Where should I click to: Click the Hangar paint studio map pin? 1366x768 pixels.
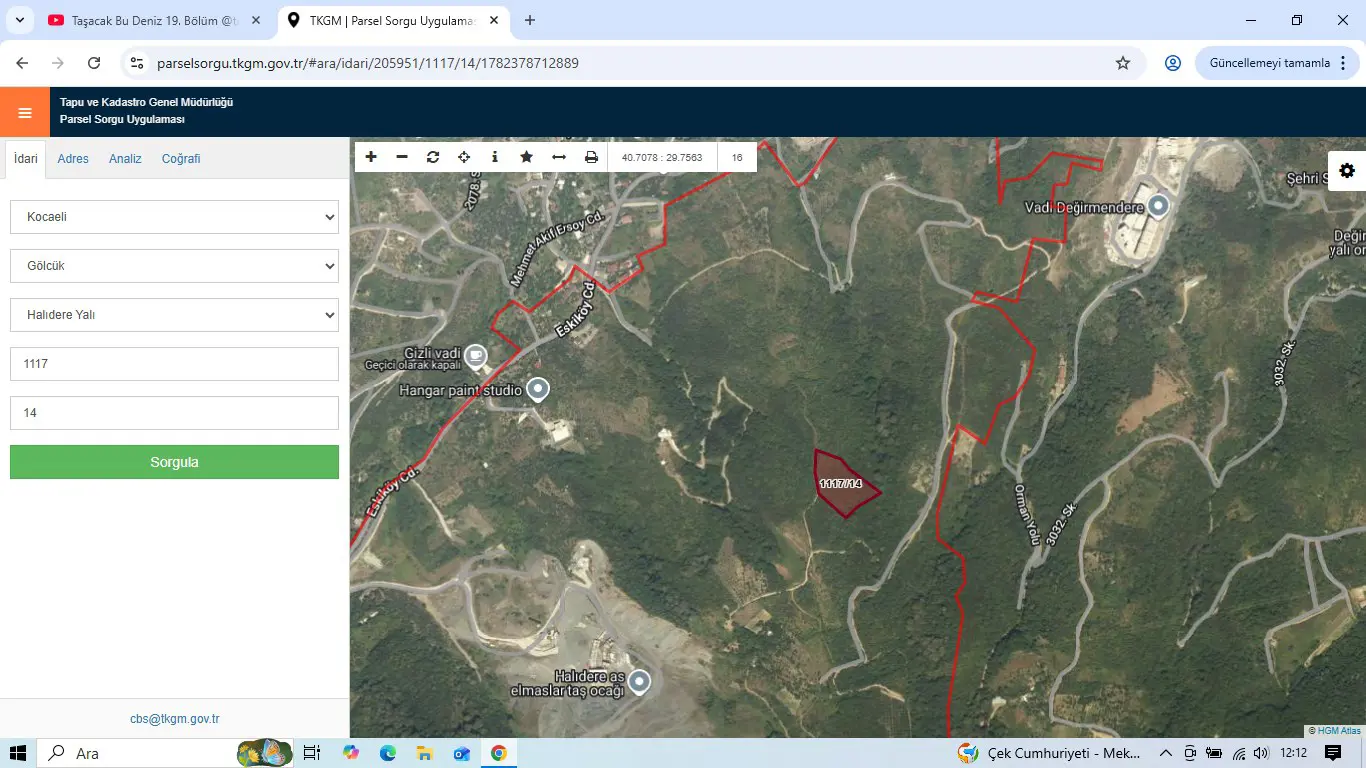click(x=538, y=389)
